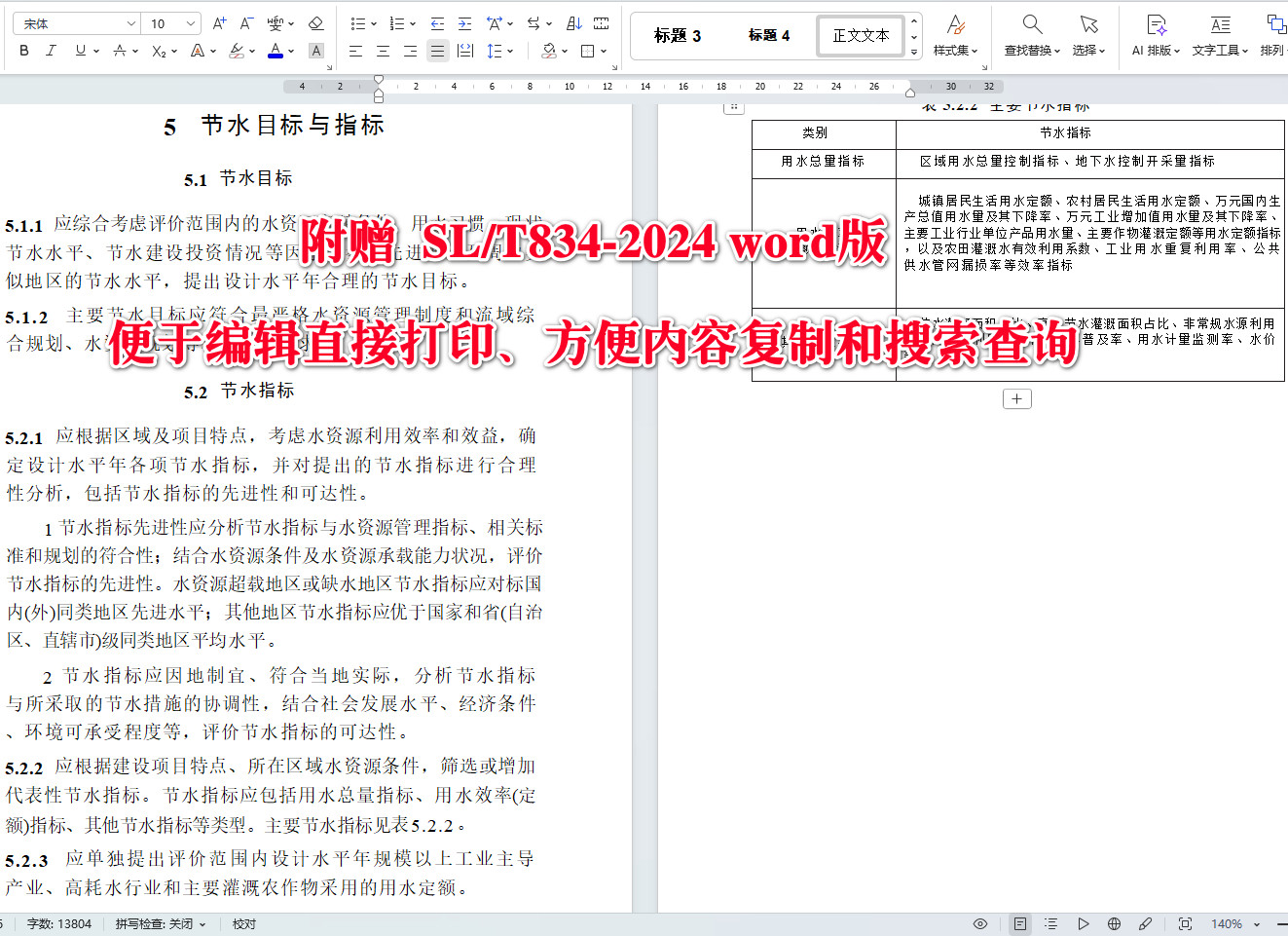Open the font size dropdown showing 10
Image resolution: width=1288 pixels, height=936 pixels.
click(x=173, y=23)
